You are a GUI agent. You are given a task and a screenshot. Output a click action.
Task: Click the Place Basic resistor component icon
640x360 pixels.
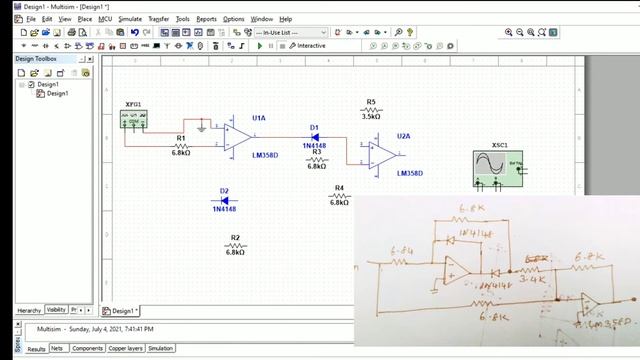35,46
